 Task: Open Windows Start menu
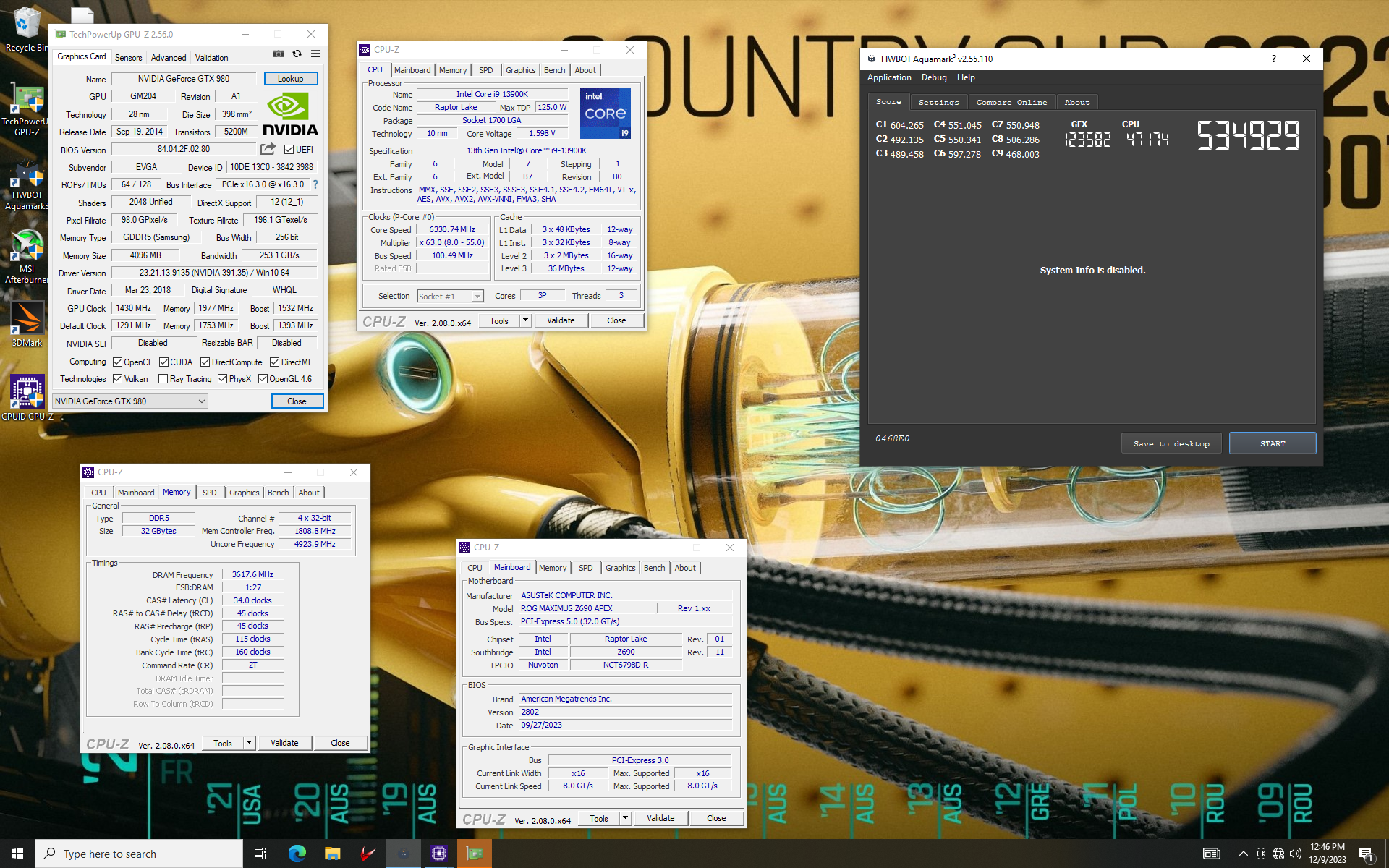tap(17, 854)
